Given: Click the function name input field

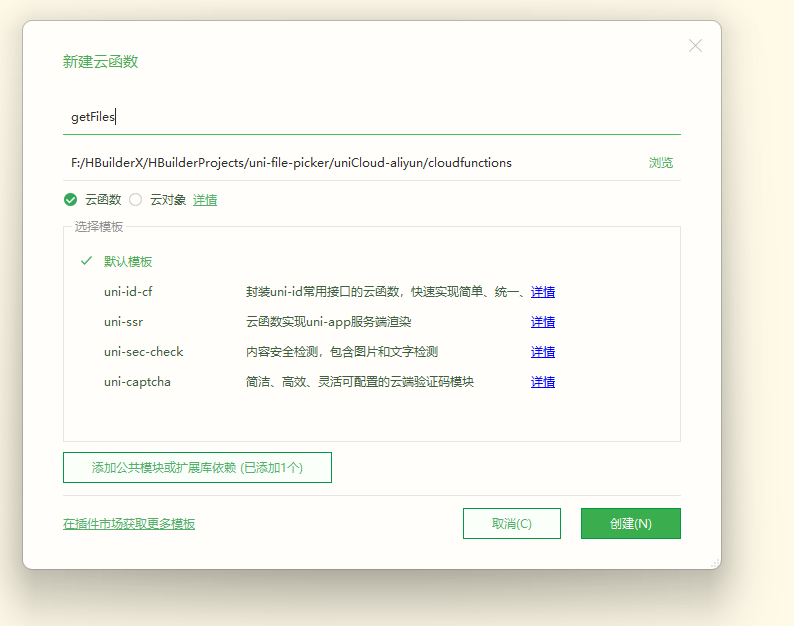Looking at the screenshot, I should [370, 117].
